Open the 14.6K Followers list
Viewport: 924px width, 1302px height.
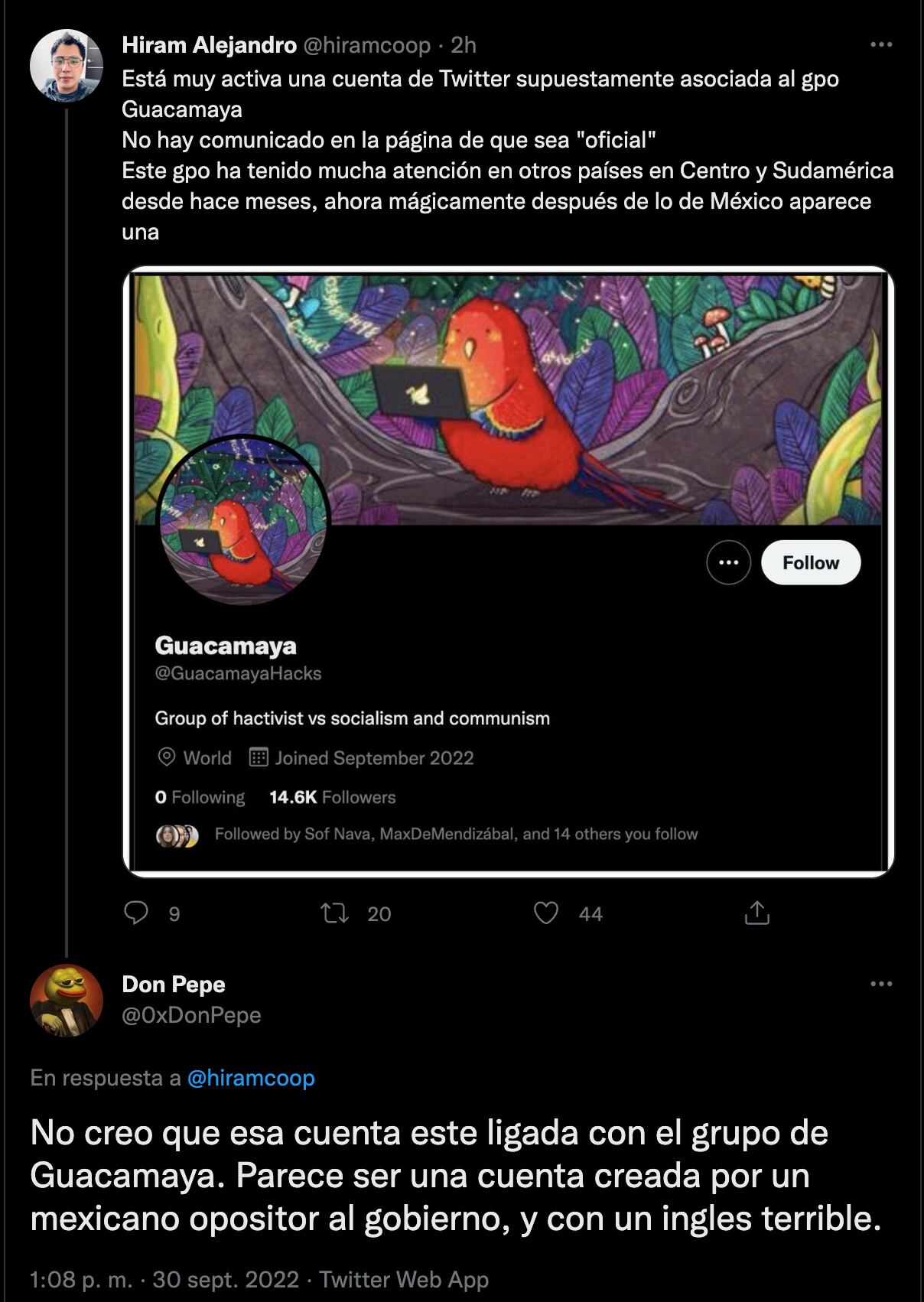click(x=333, y=797)
